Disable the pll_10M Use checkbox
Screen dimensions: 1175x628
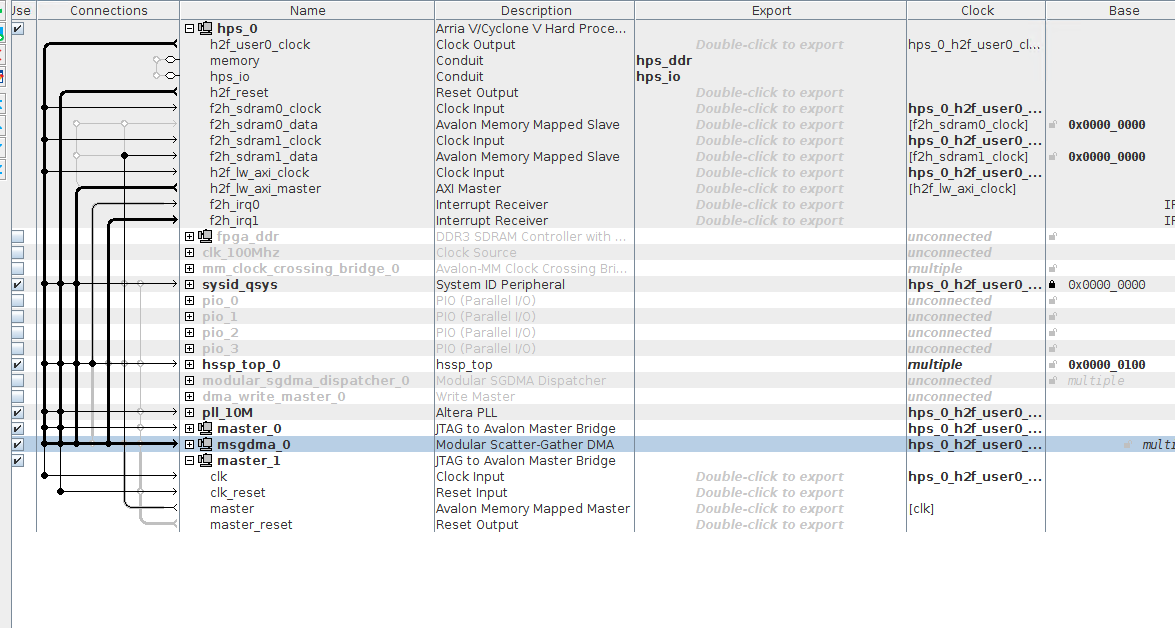pyautogui.click(x=18, y=413)
